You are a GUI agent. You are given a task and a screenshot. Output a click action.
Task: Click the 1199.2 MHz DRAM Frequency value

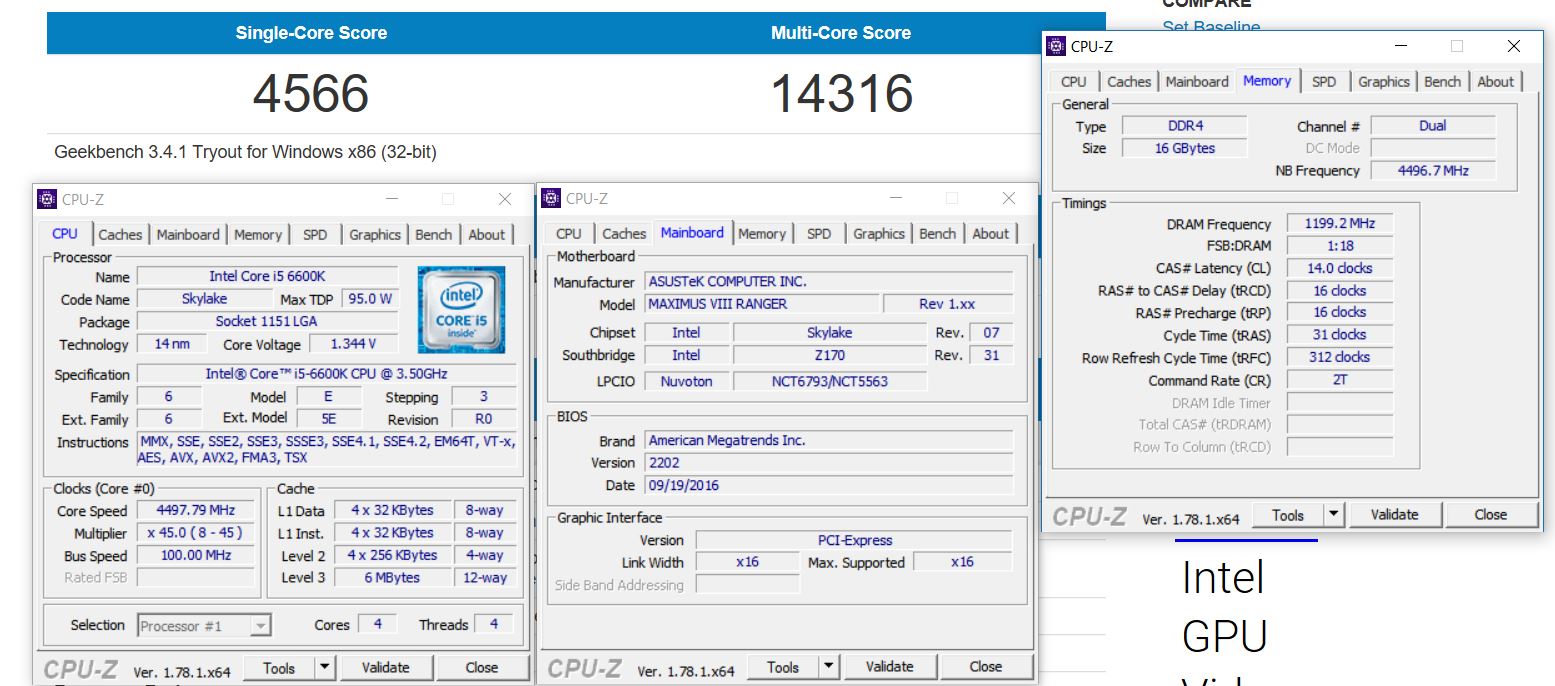(1339, 224)
